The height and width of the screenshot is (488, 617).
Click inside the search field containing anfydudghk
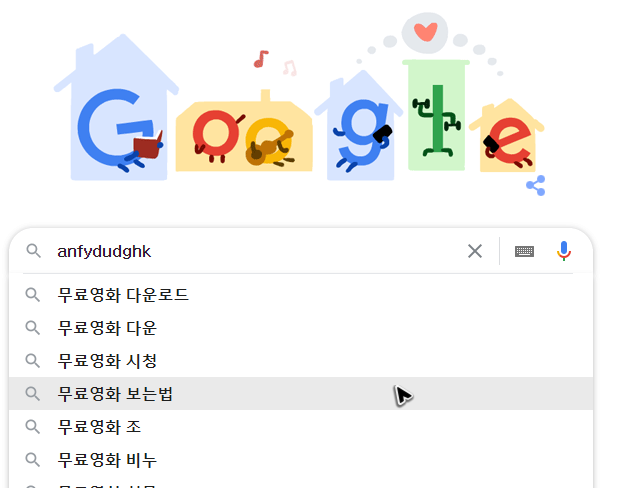(x=260, y=251)
